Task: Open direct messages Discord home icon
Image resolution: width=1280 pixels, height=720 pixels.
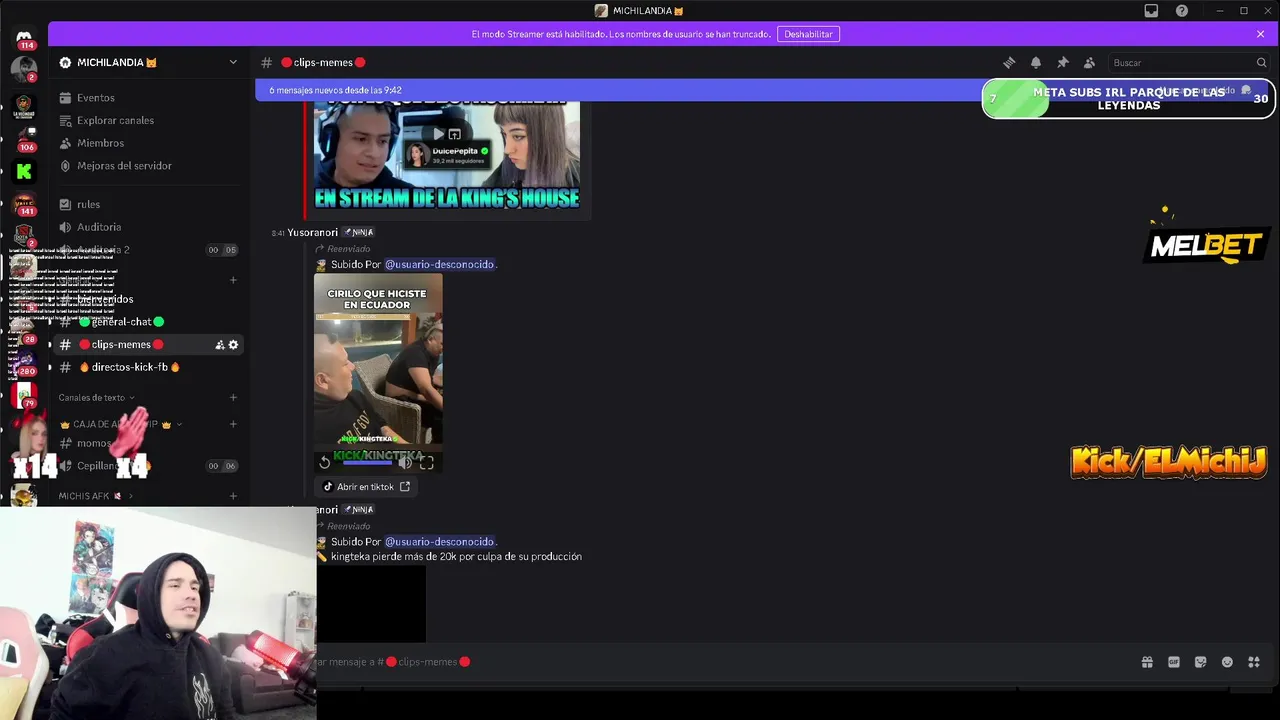Action: point(24,38)
